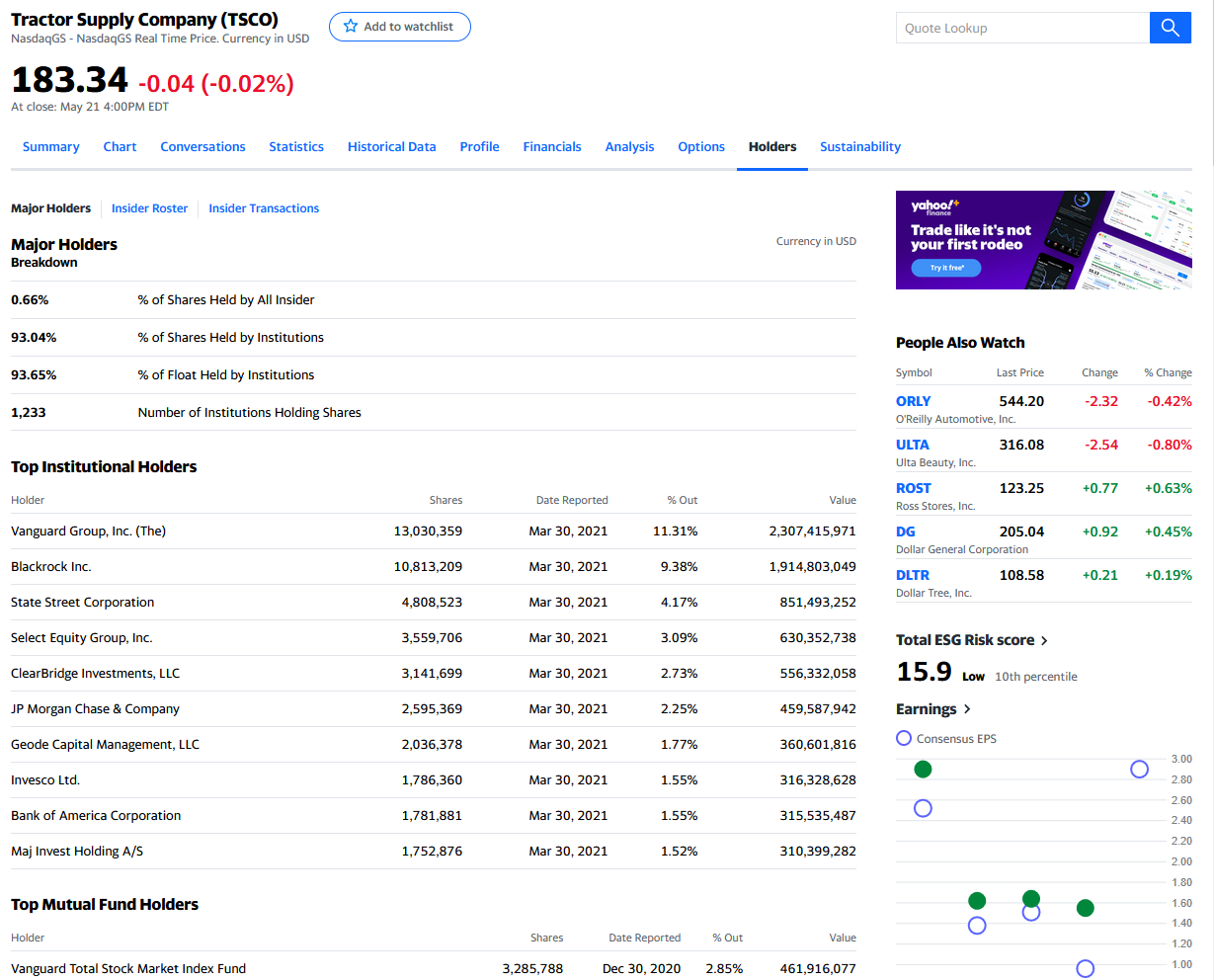The image size is (1214, 980).
Task: Open the Summary tab
Action: (x=51, y=146)
